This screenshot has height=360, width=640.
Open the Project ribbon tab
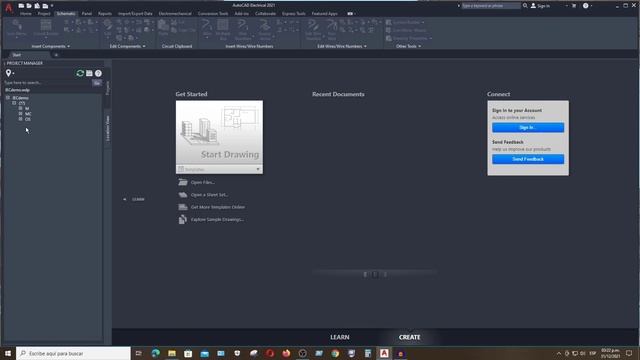[x=44, y=13]
